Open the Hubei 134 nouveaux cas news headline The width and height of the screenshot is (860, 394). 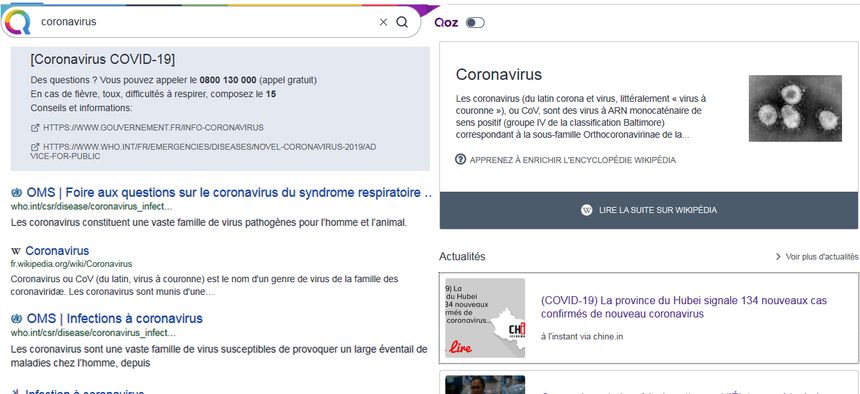point(683,307)
